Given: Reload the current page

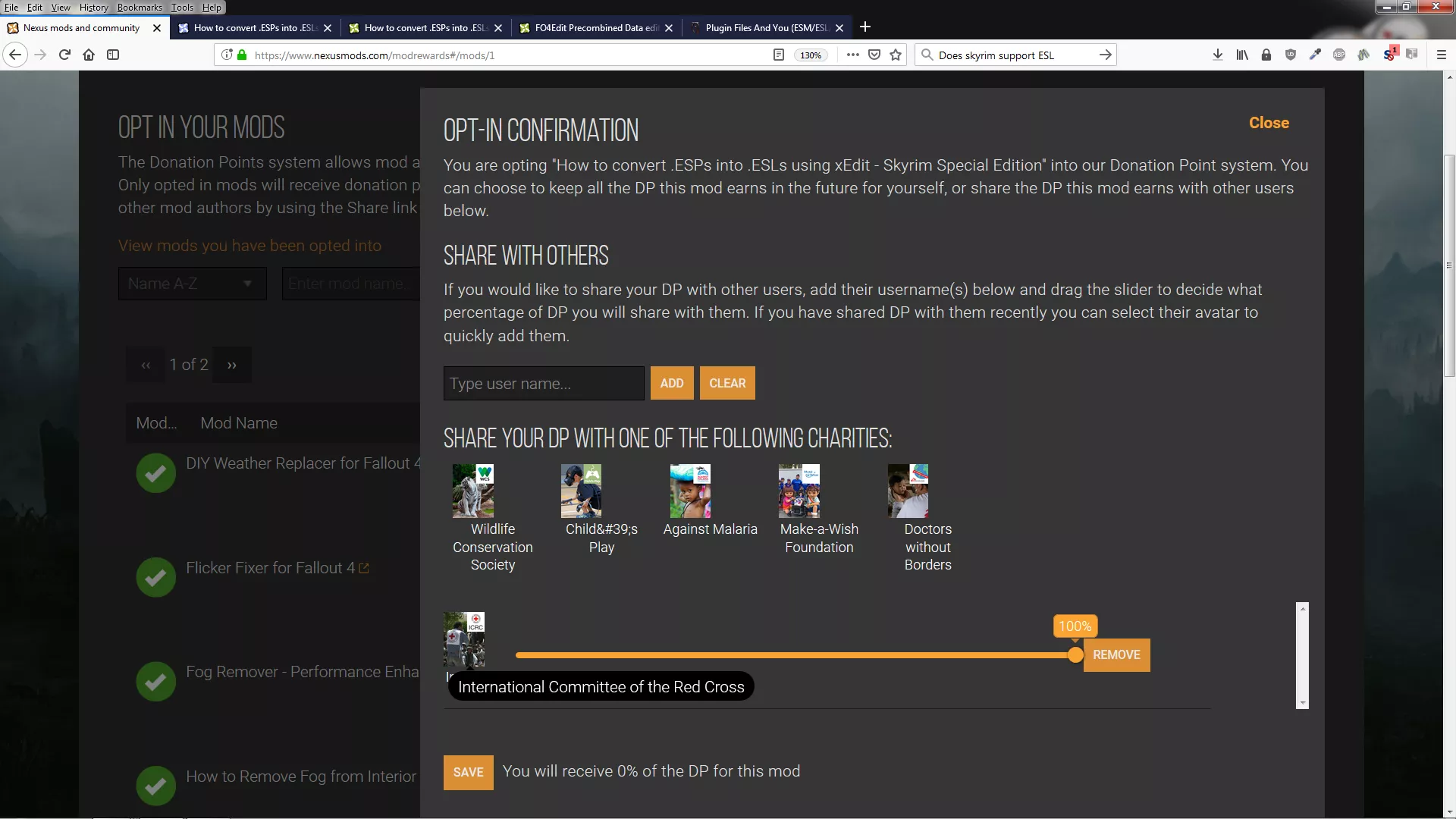Looking at the screenshot, I should [64, 55].
